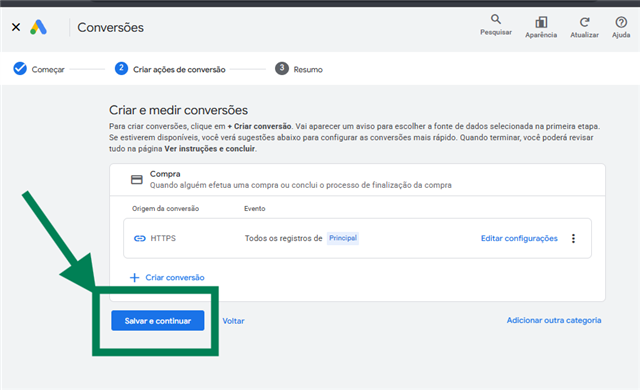Click the 'Criar e medir conversões' heading
The height and width of the screenshot is (390, 640).
[178, 110]
